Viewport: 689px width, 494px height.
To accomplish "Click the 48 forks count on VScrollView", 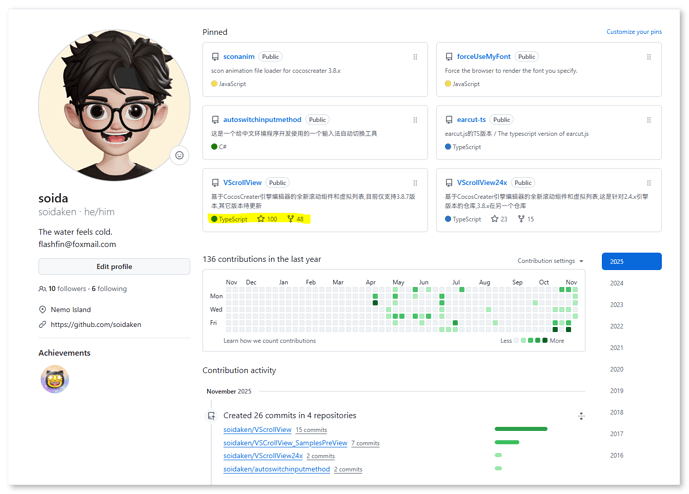I will coord(300,219).
